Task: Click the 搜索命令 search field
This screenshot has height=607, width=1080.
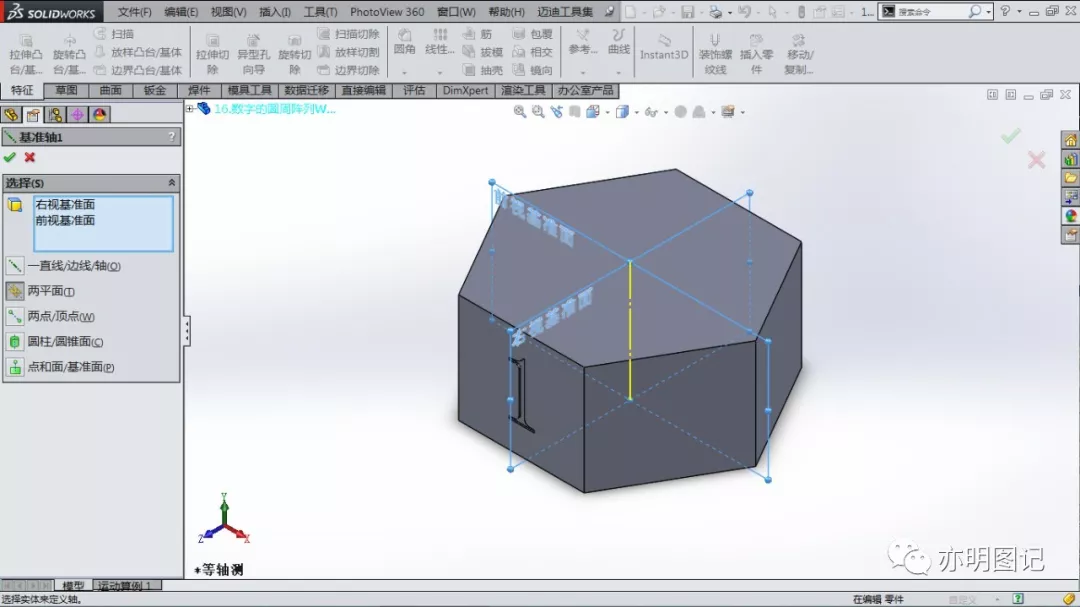Action: tap(931, 12)
